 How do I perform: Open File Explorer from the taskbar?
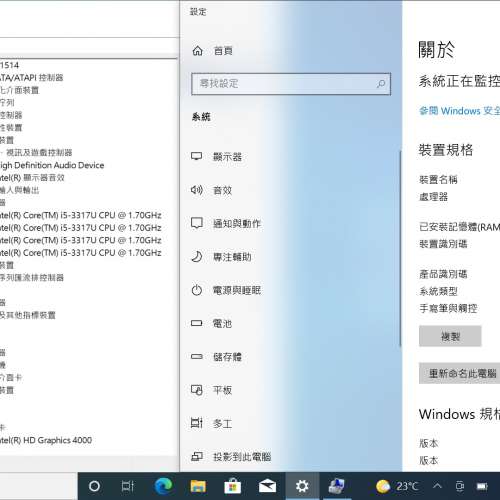tap(198, 486)
